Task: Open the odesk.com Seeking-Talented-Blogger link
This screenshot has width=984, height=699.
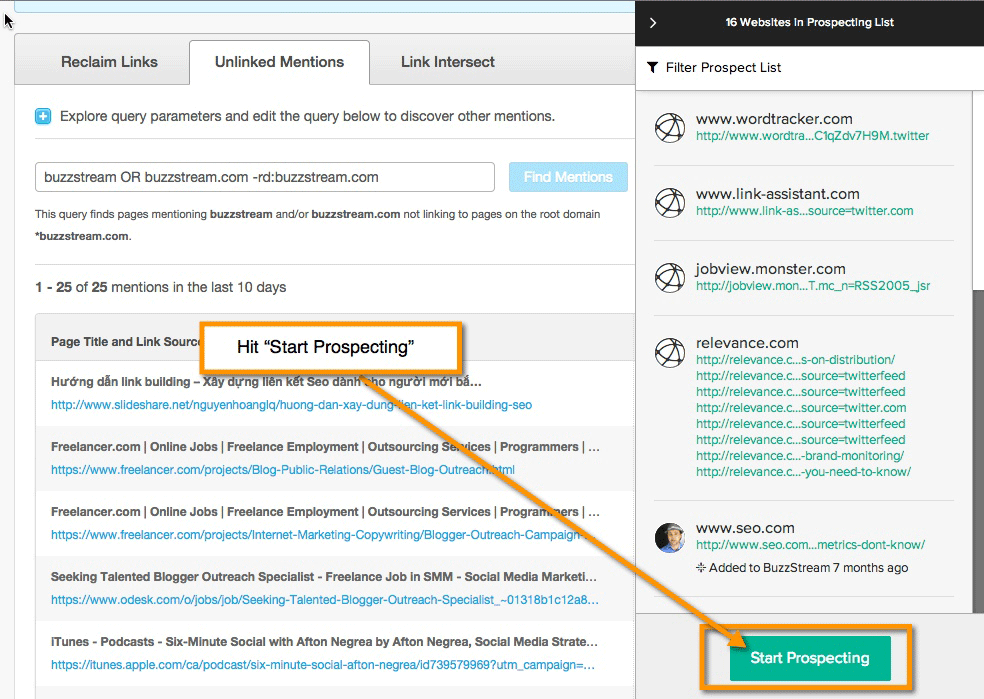Action: point(324,599)
